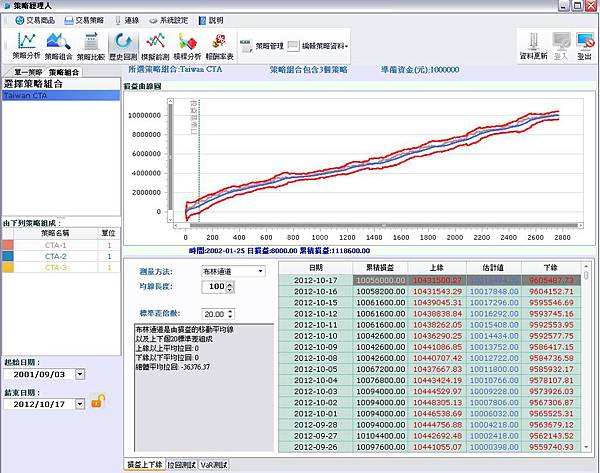
Task: Select the 歷史回測 historical backtest tool
Action: point(123,46)
